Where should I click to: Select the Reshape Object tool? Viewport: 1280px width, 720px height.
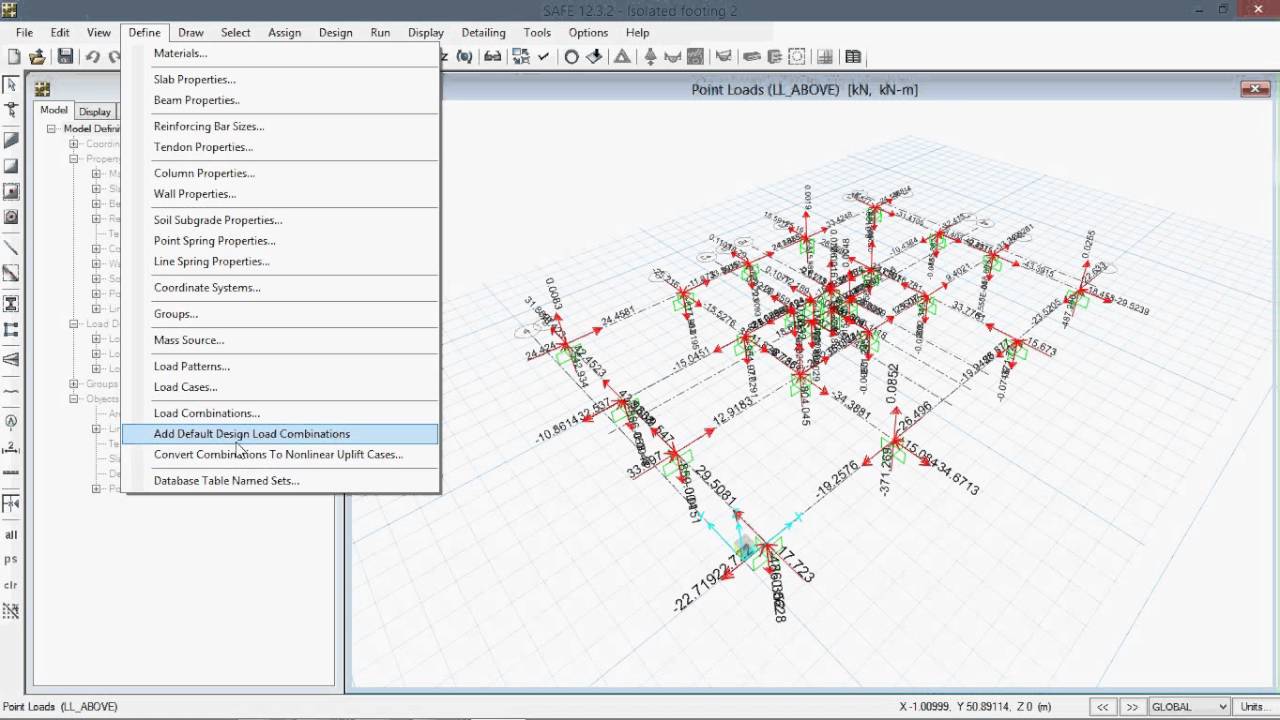(x=11, y=109)
